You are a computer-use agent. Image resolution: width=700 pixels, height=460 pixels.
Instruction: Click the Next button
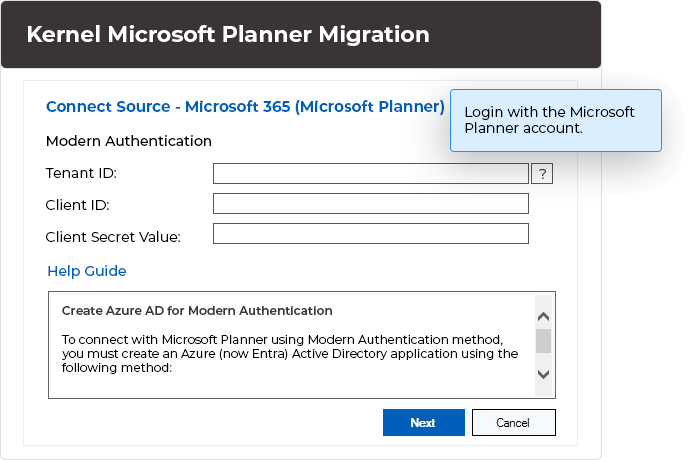point(424,422)
